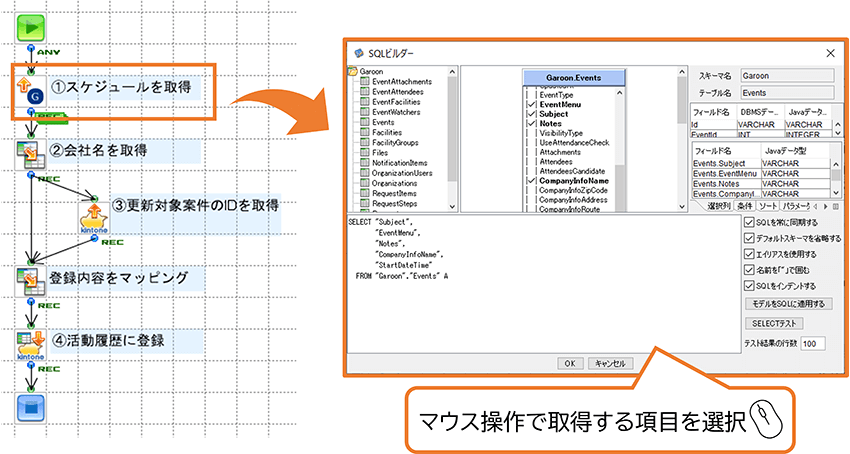Select the kintone 活動履歴に登録 icon
Screen dimensions: 850x454
31,344
